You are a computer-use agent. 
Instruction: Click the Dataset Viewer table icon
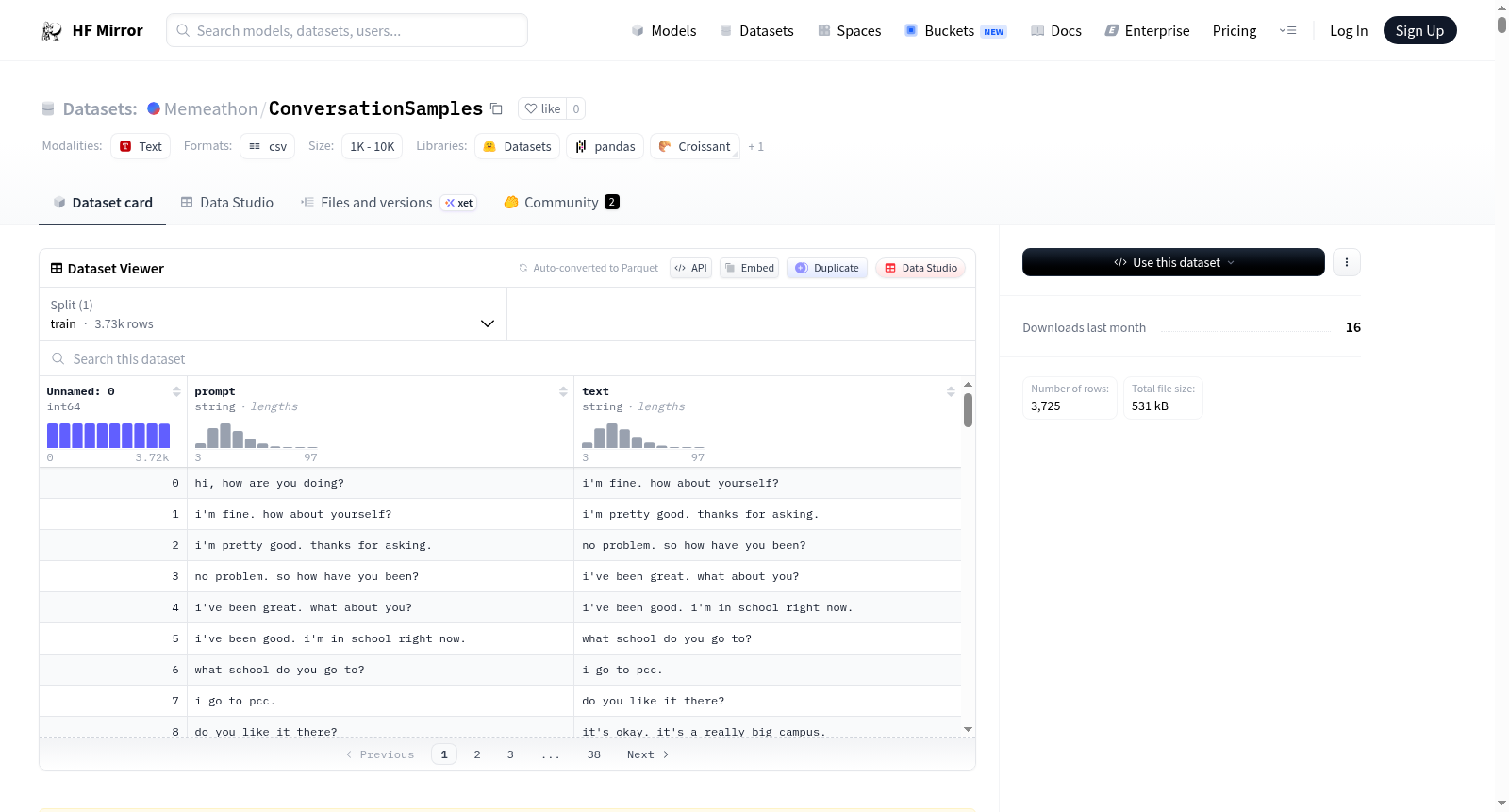coord(57,268)
